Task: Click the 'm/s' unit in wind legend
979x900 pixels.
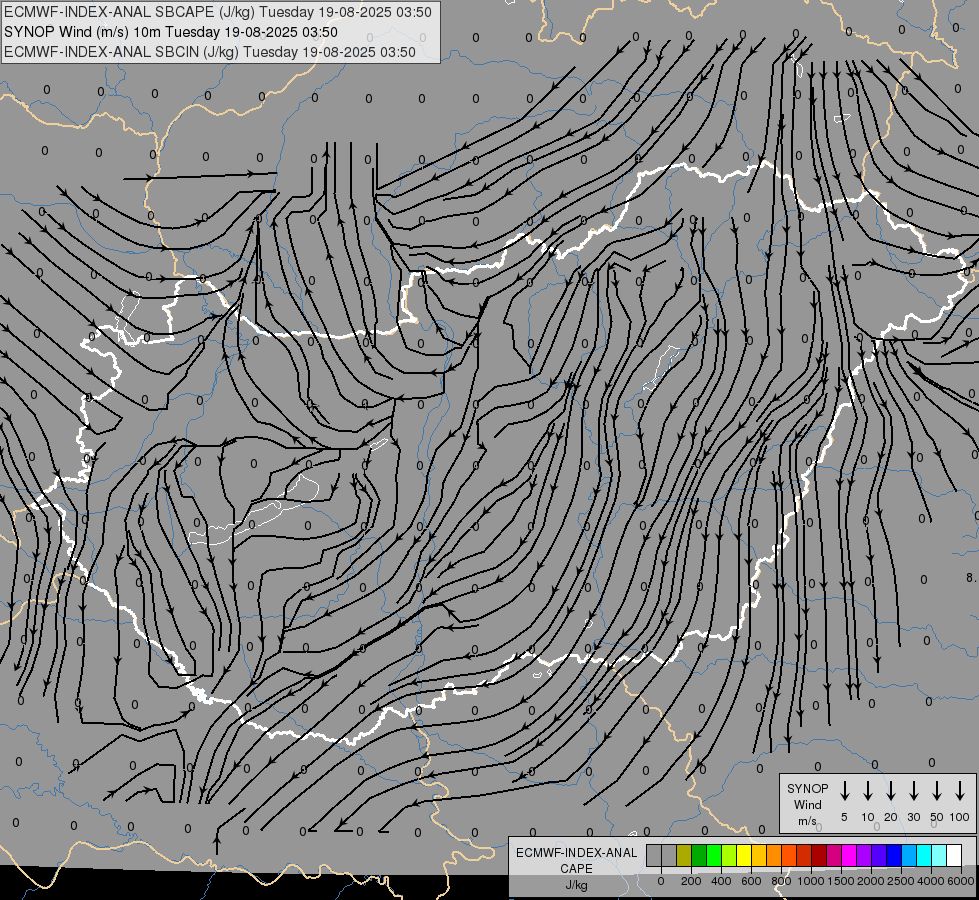Action: pos(807,821)
